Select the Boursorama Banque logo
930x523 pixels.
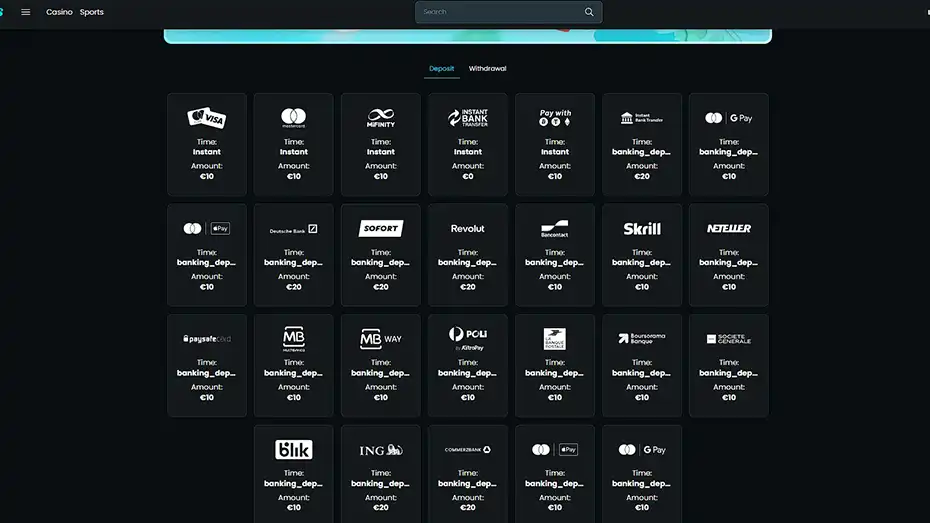642,339
